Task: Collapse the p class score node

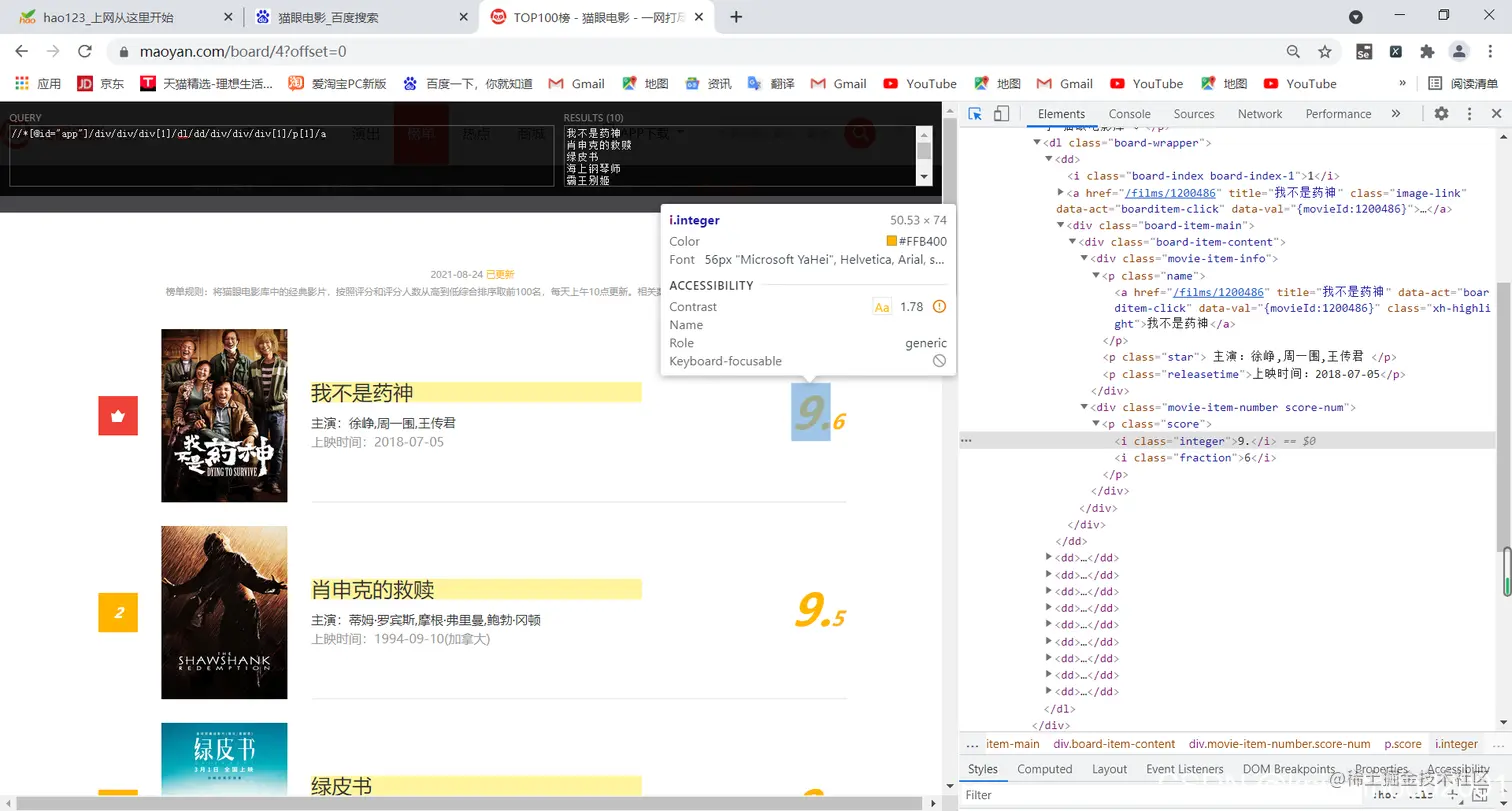Action: 1097,424
